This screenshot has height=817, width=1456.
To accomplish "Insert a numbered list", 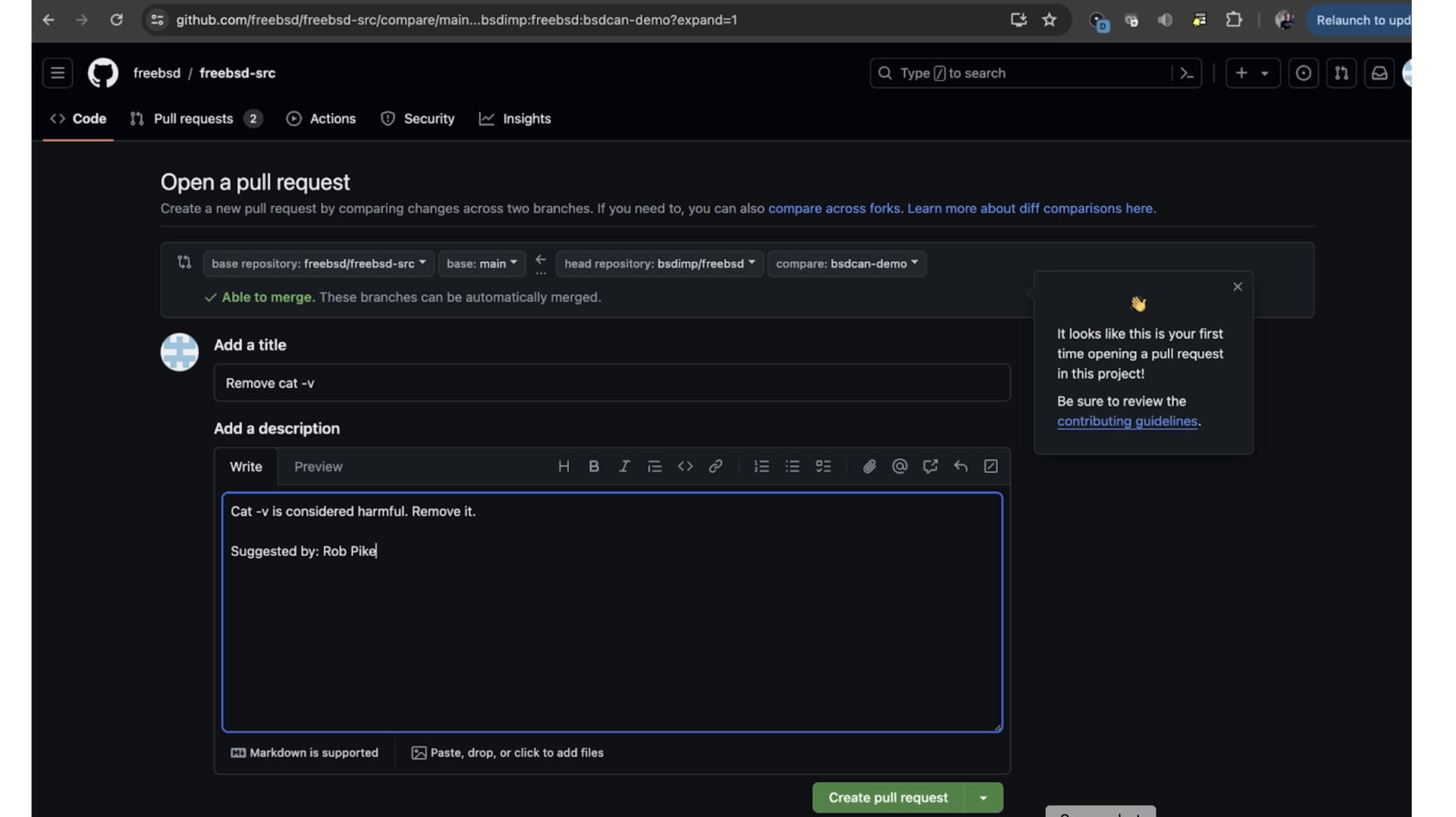I will 761,466.
